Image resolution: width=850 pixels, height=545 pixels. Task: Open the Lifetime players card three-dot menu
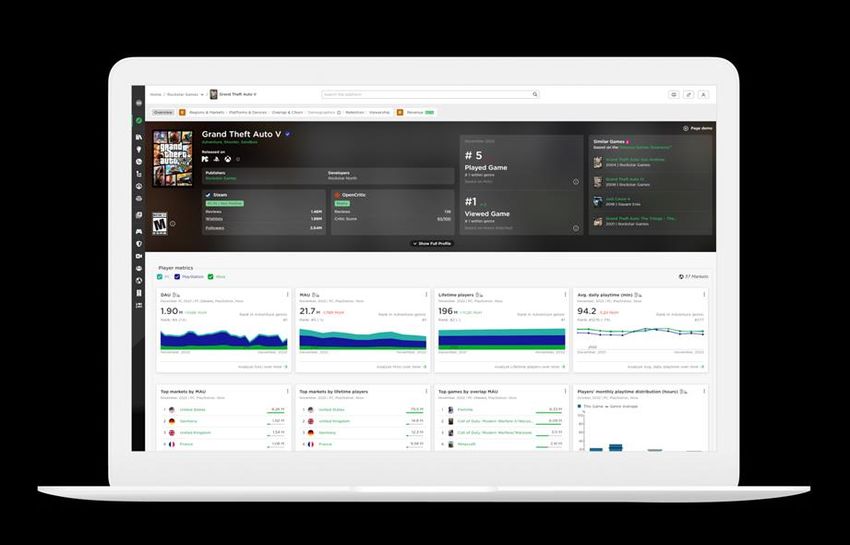tap(565, 294)
